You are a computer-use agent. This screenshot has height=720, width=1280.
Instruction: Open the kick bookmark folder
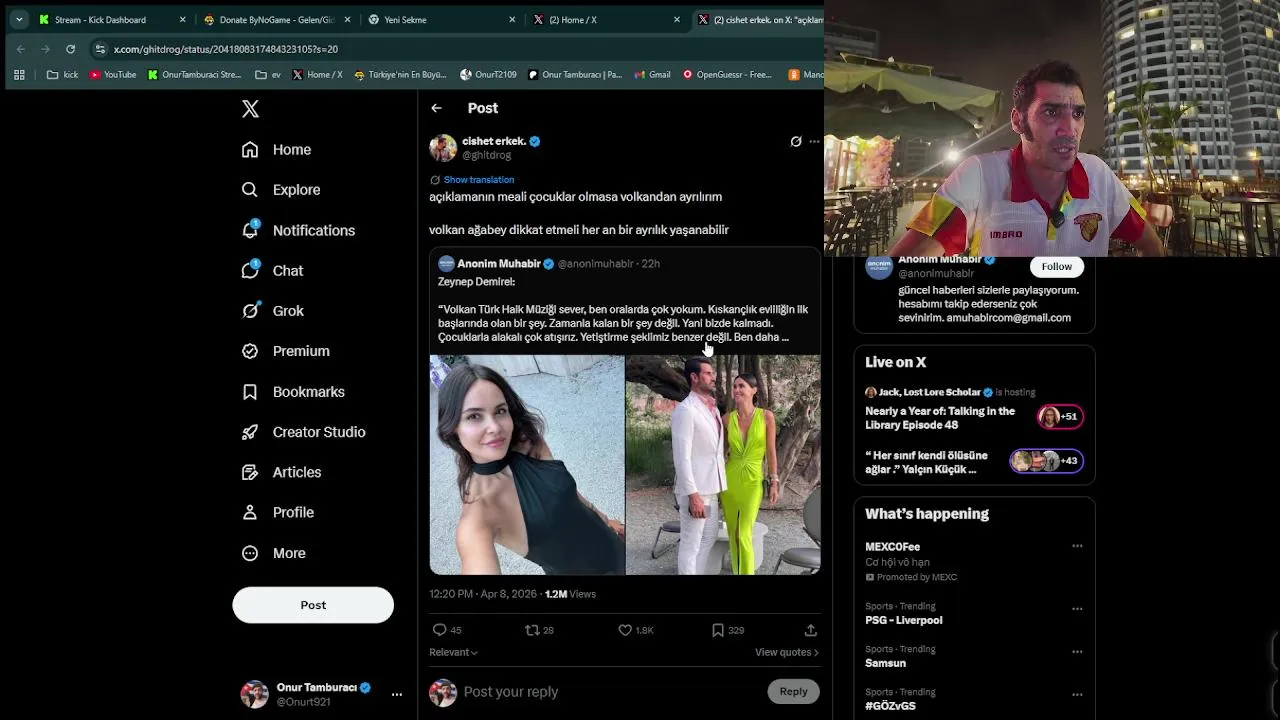(x=62, y=74)
